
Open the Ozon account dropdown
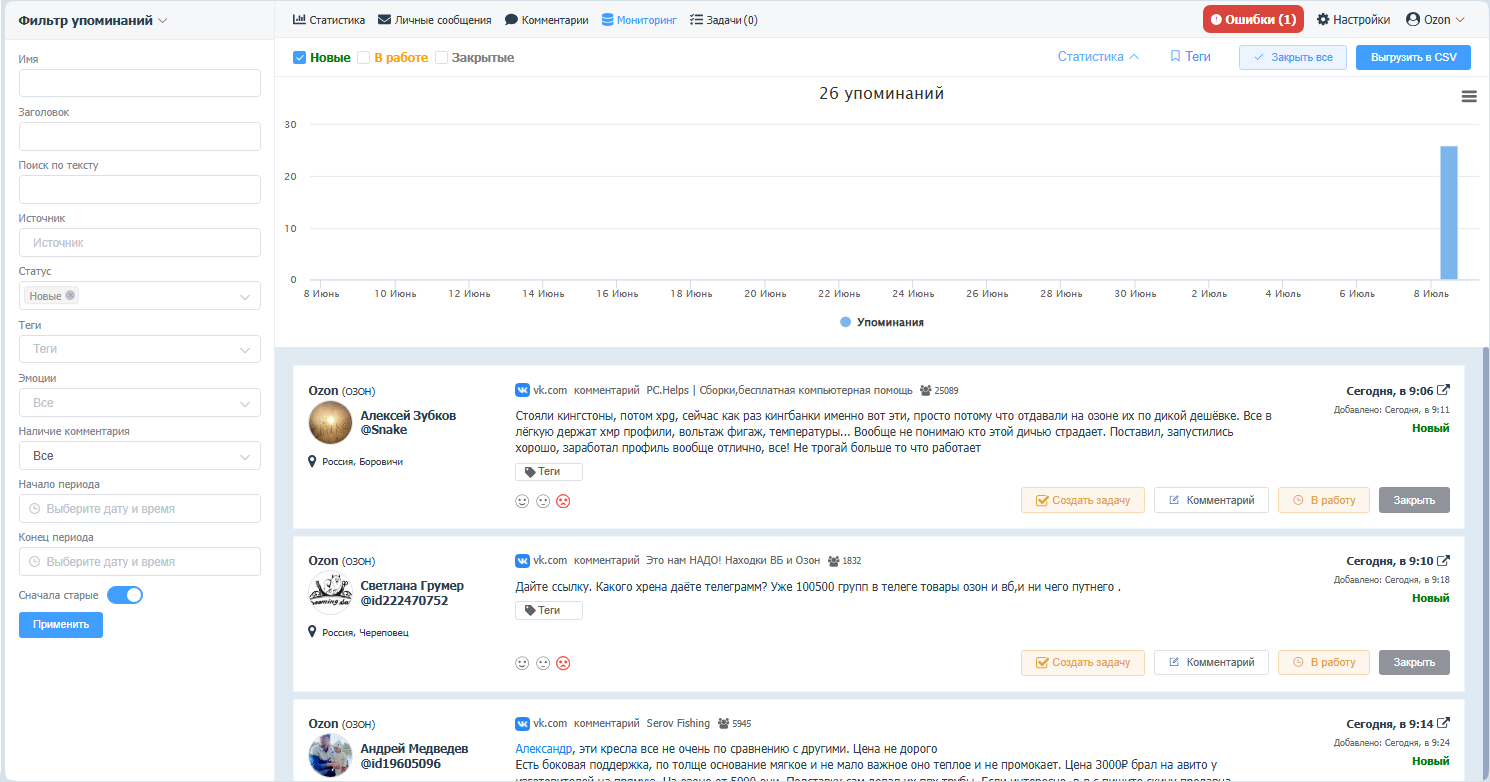point(1435,19)
